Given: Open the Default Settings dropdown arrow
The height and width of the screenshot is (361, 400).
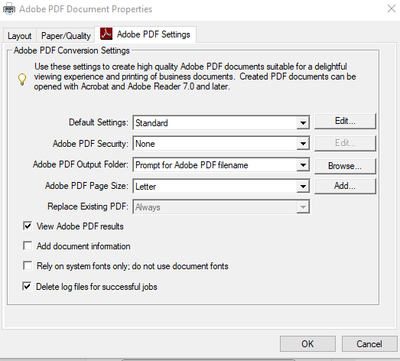Looking at the screenshot, I should [x=303, y=123].
